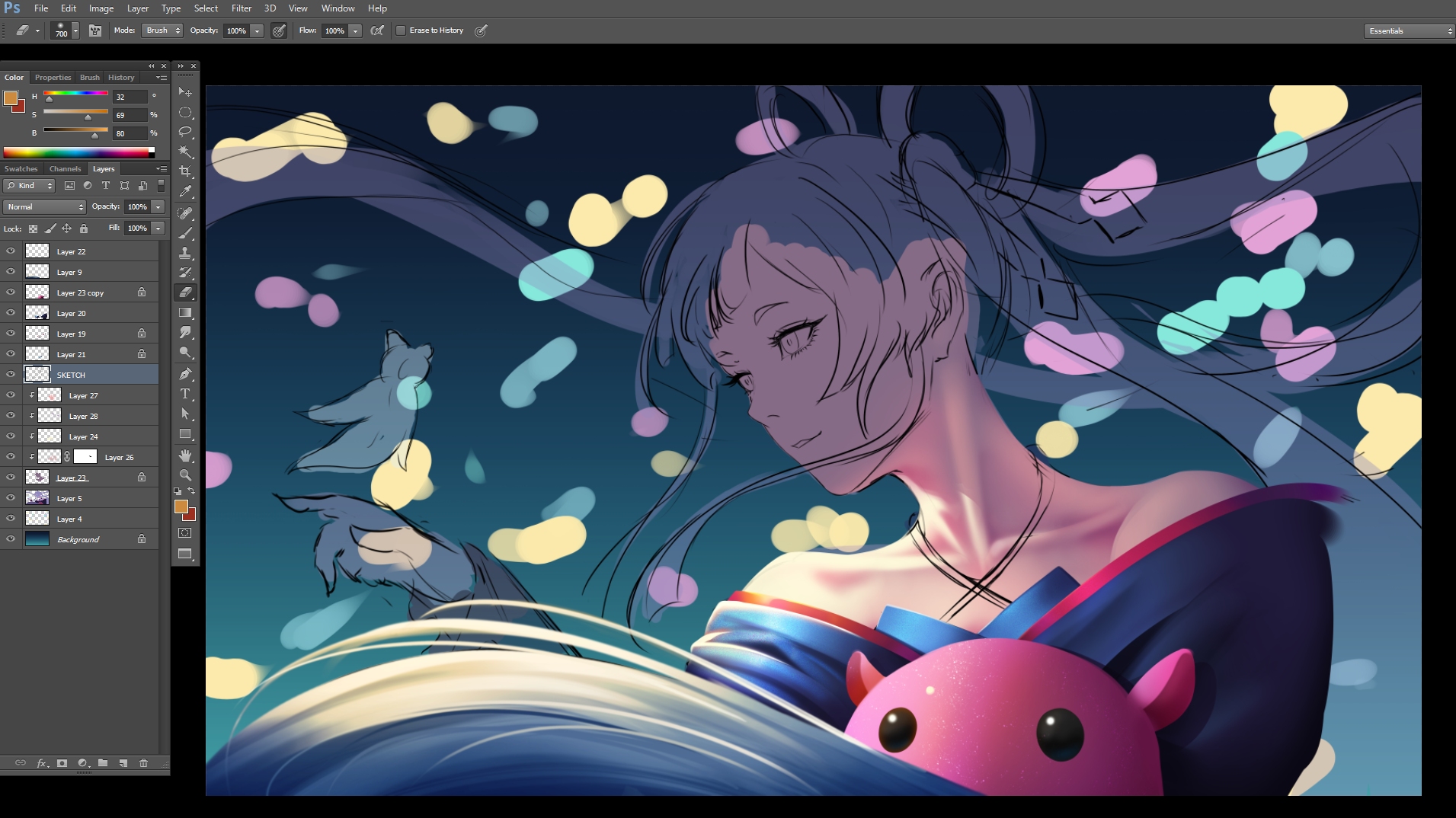Image resolution: width=1456 pixels, height=818 pixels.
Task: Select the Eyedropper tool
Action: coord(185,192)
